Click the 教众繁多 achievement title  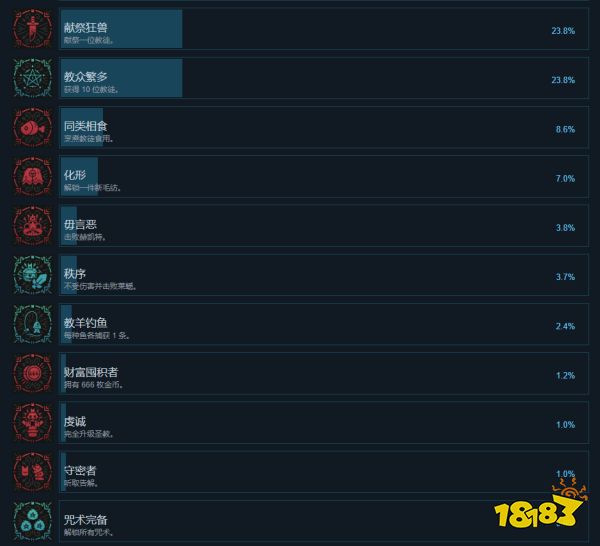(85, 77)
